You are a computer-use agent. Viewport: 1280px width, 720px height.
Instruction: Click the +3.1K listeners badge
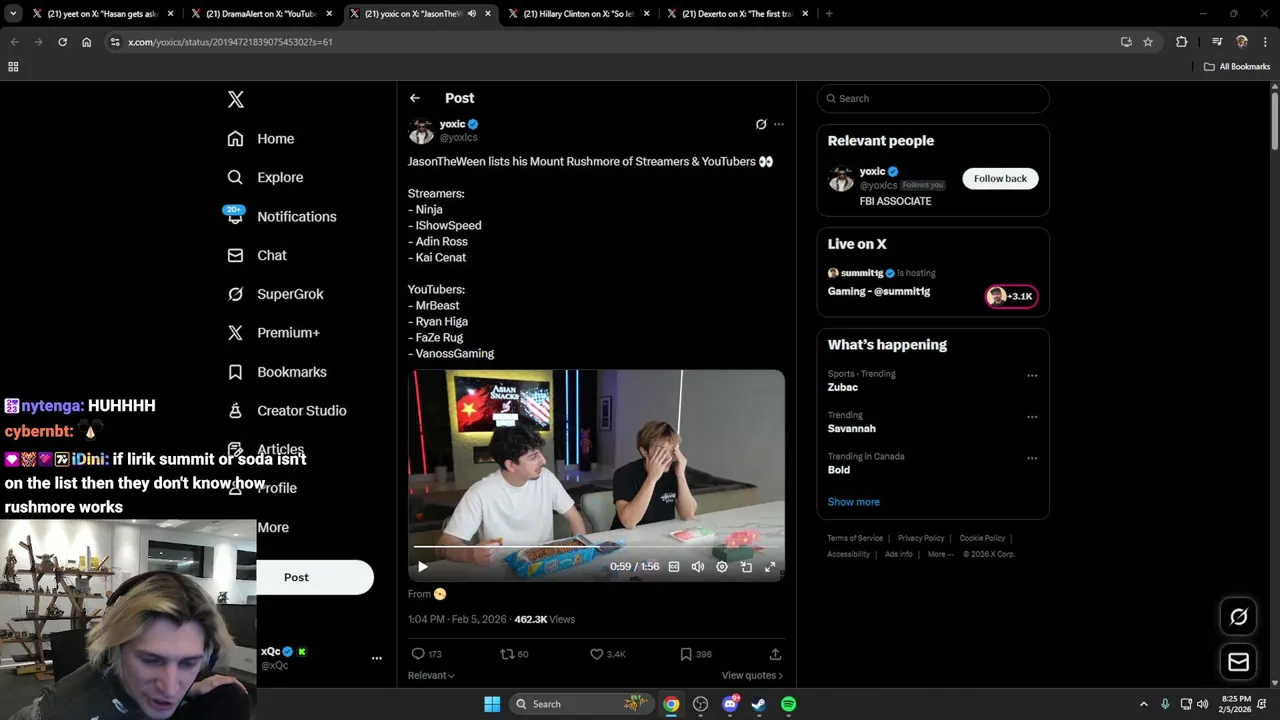click(1011, 296)
